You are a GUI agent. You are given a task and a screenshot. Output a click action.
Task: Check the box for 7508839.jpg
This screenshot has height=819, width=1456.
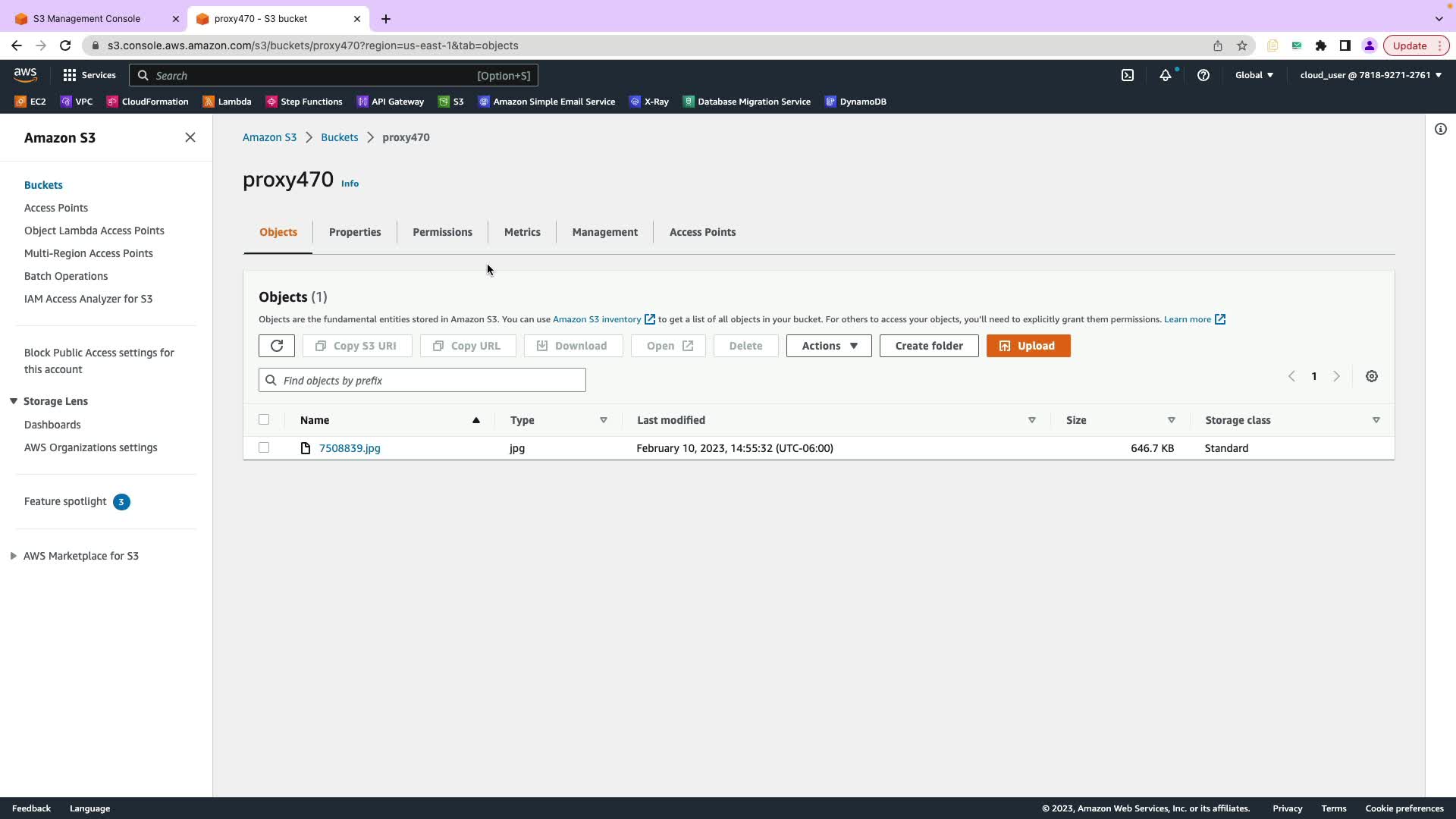coord(264,447)
